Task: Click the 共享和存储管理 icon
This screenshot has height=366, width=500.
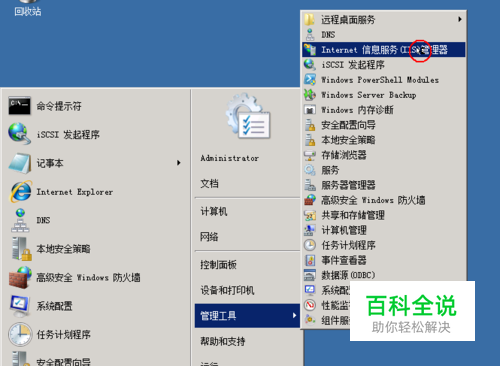Action: (310, 215)
